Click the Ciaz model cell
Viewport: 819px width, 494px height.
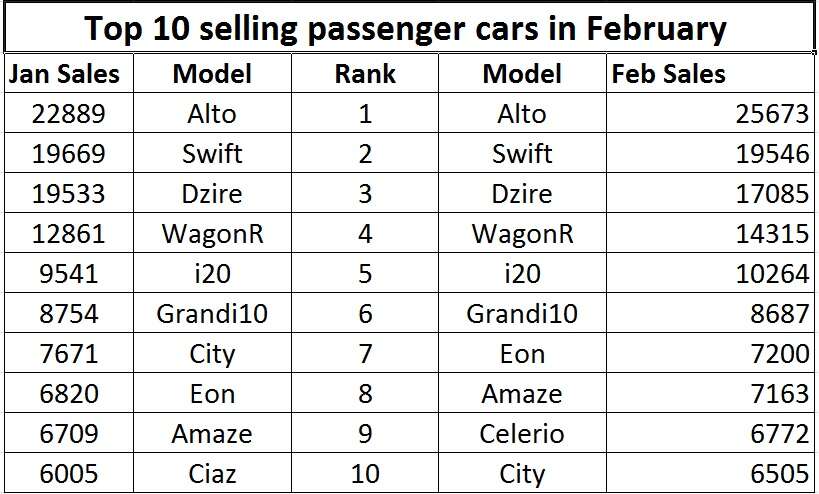click(212, 474)
